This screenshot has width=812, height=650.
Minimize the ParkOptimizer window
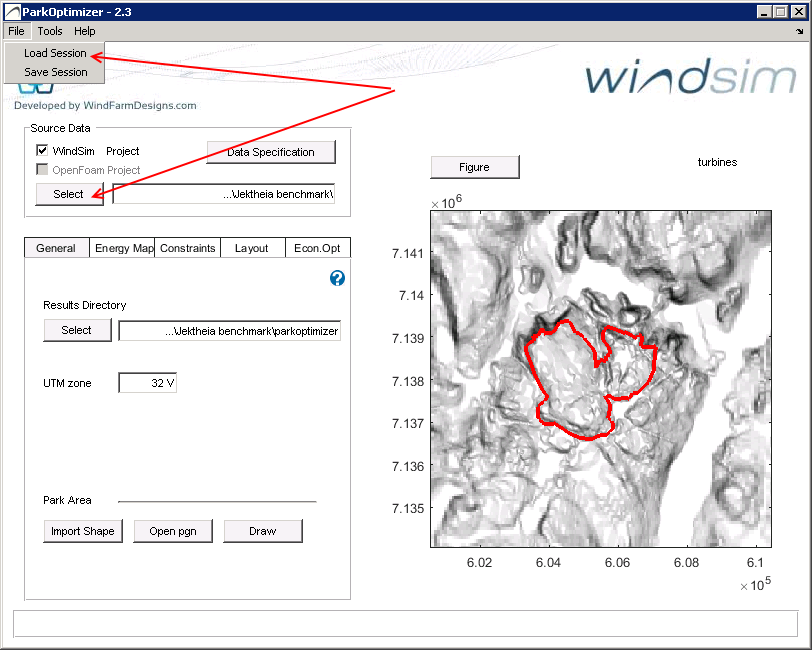point(764,11)
